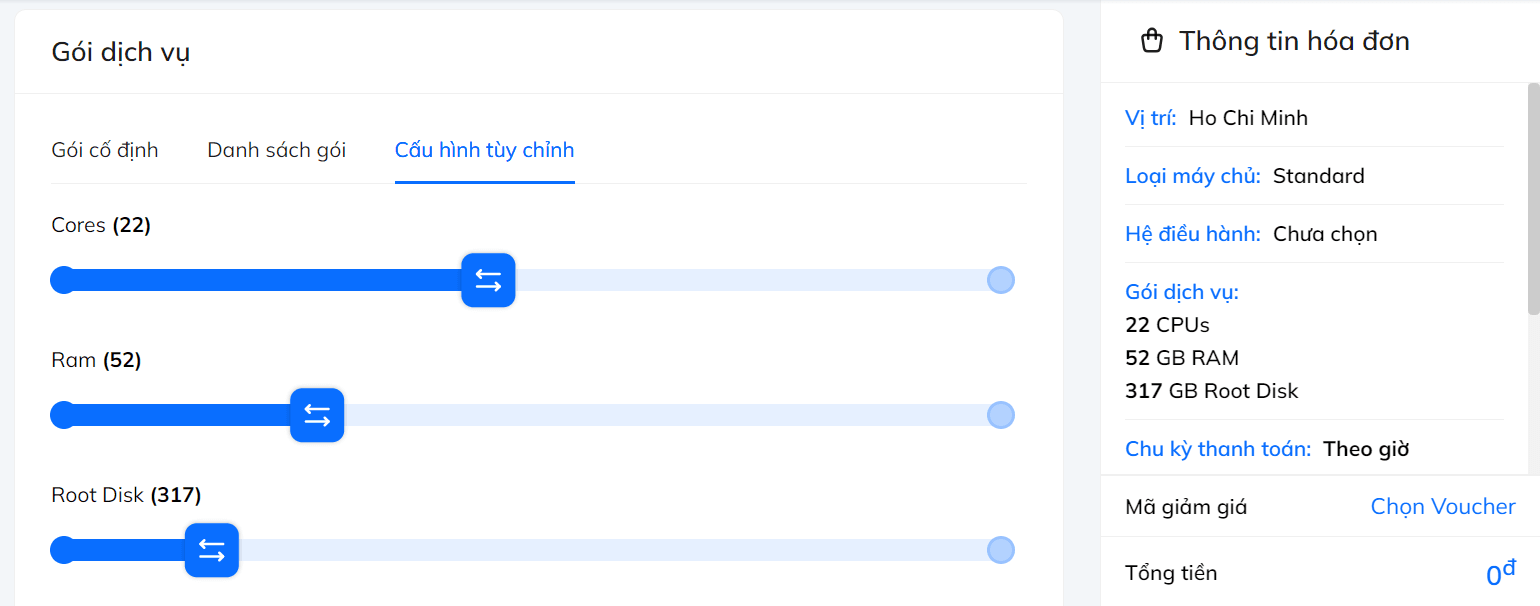Click the Hệ điều hành label in the invoice panel
Image resolution: width=1540 pixels, height=606 pixels.
coord(1193,234)
